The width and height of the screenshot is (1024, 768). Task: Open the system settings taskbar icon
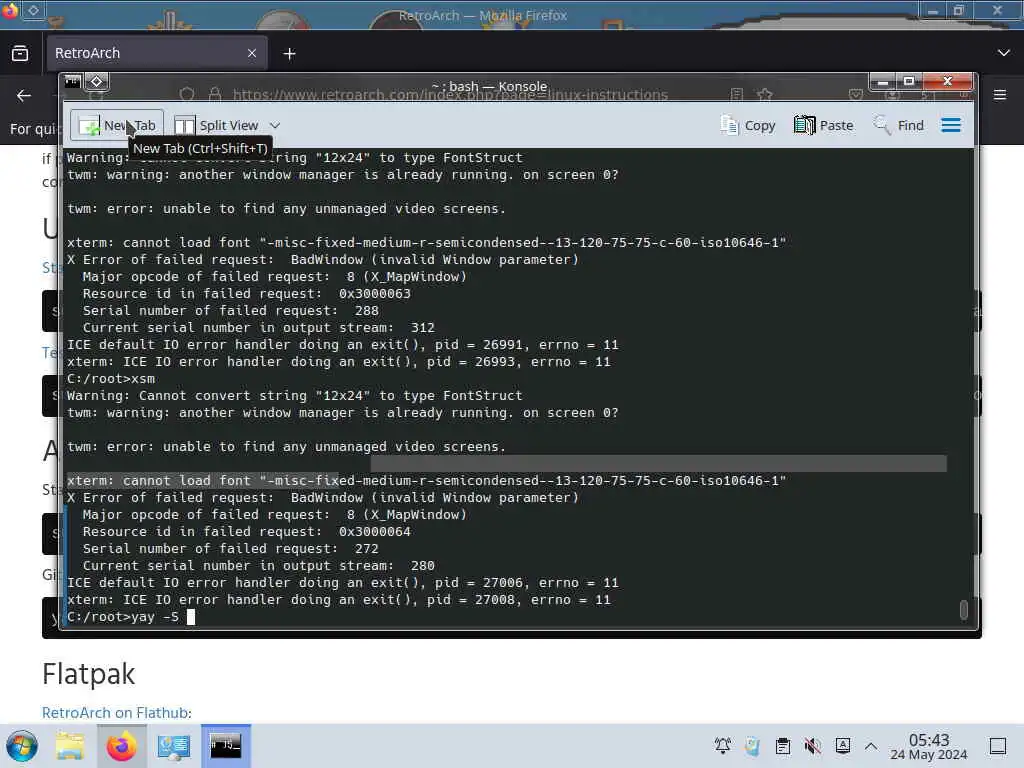tap(174, 746)
